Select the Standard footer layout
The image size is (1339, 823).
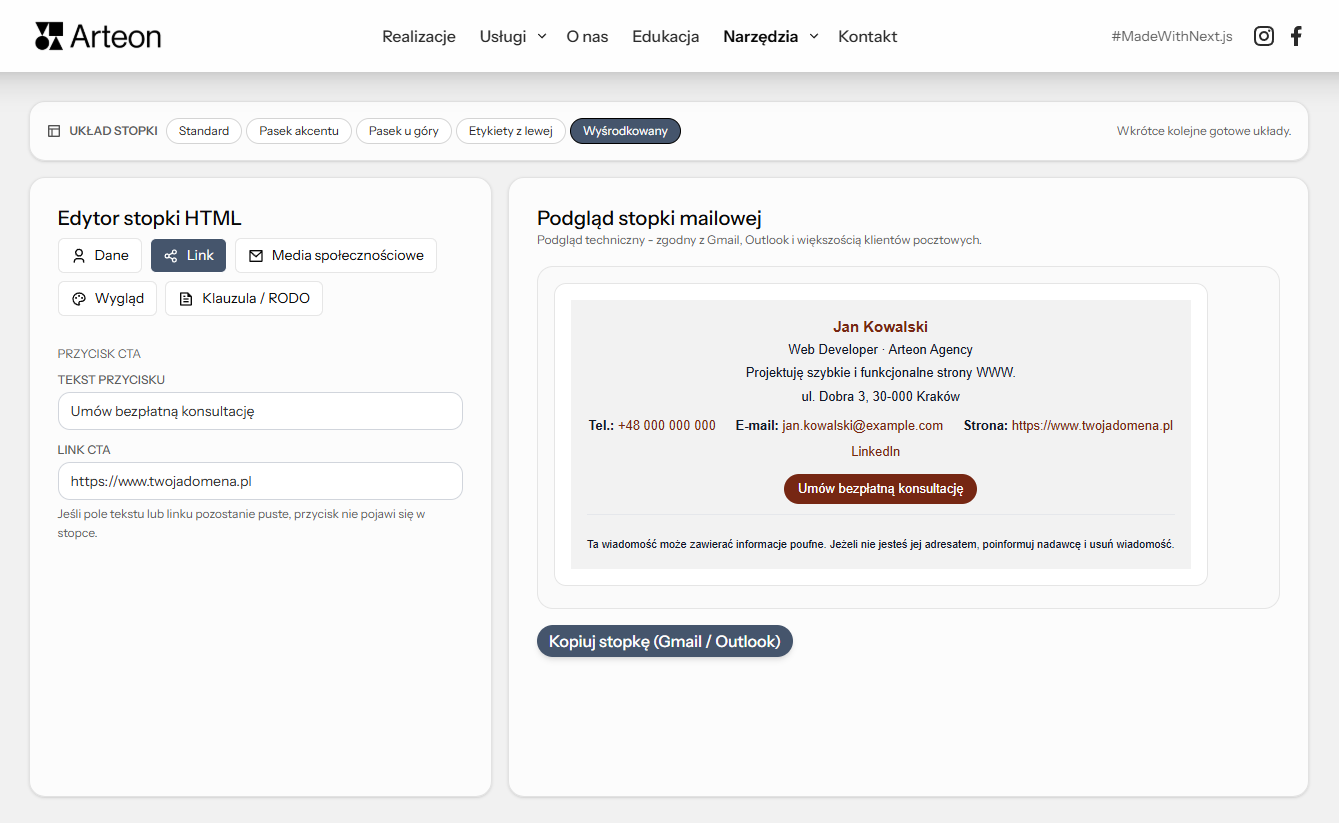click(203, 130)
